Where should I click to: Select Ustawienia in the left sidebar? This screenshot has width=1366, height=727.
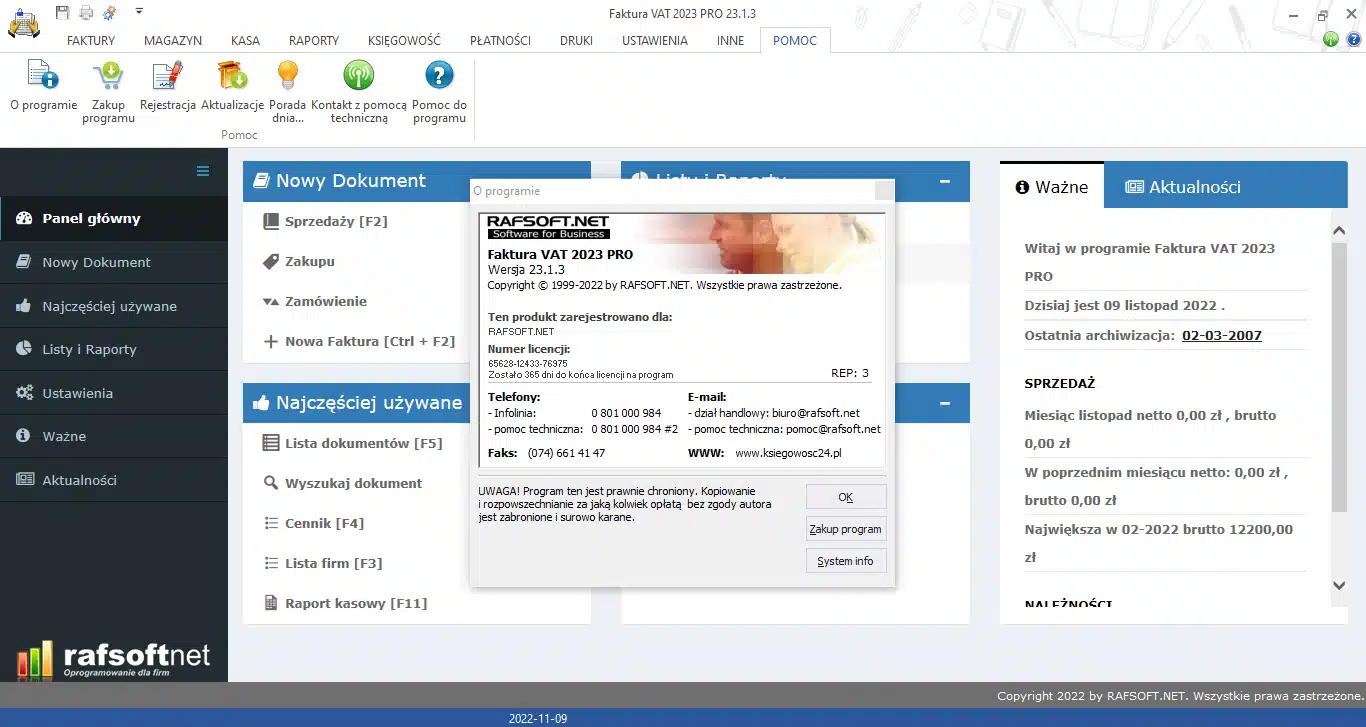(77, 393)
